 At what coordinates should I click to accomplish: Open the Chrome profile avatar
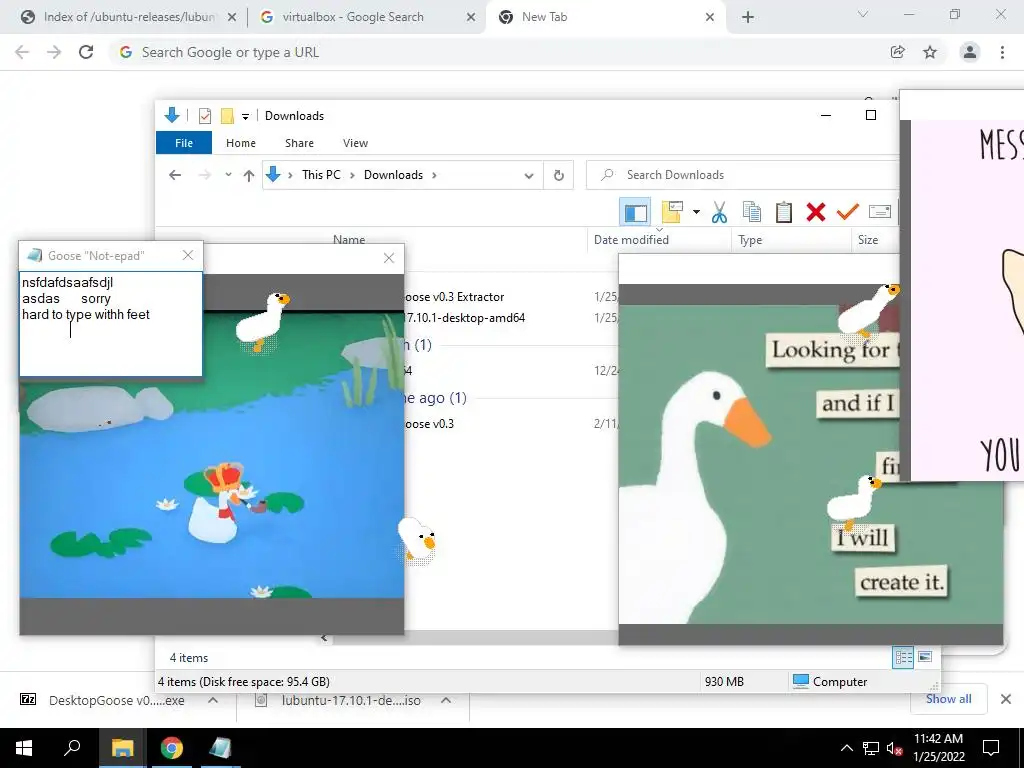(970, 52)
